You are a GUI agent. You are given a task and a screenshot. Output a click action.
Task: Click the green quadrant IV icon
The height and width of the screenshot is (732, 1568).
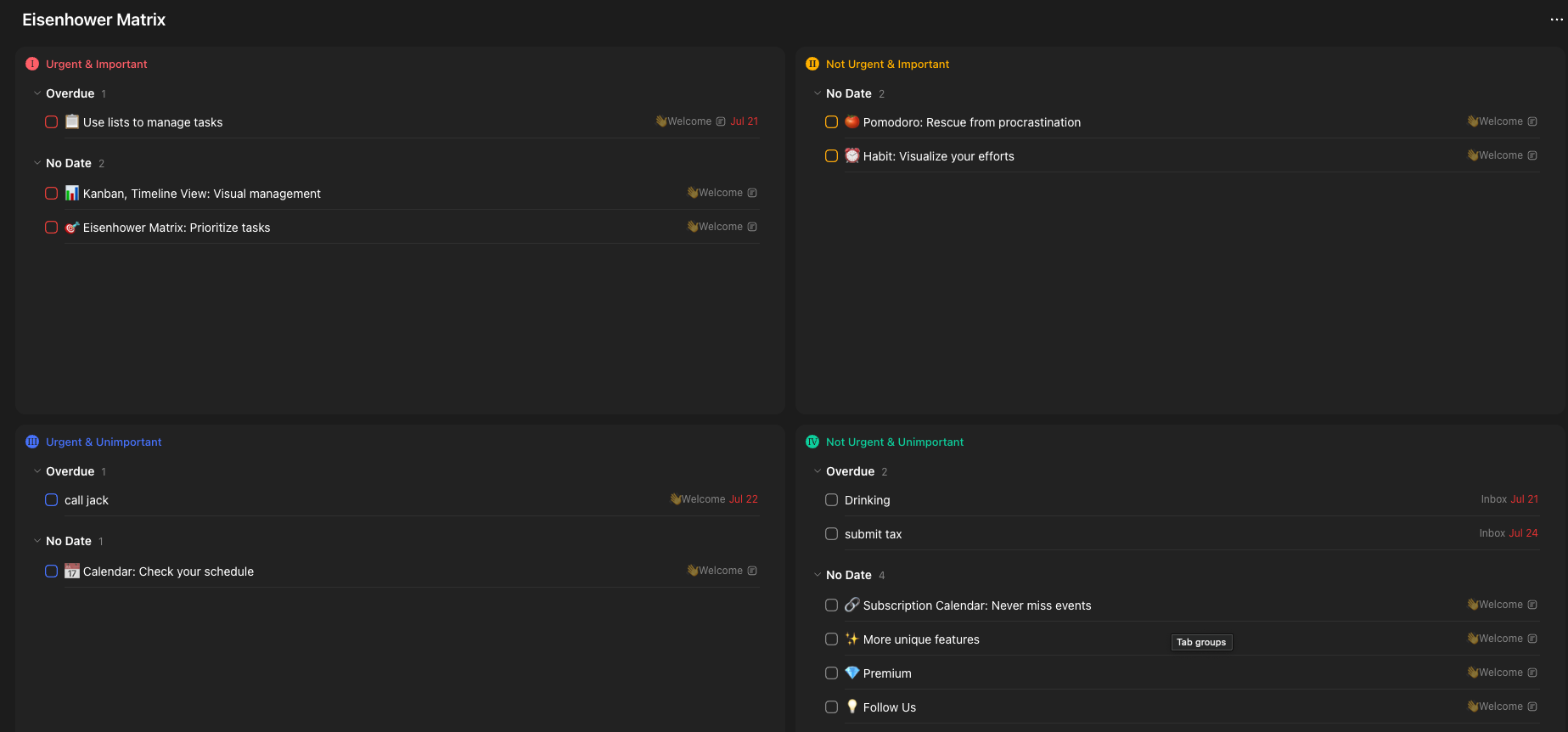(812, 442)
